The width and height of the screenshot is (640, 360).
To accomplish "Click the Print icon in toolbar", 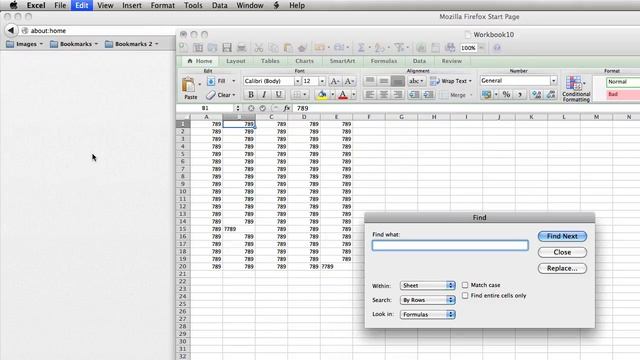I will (242, 48).
